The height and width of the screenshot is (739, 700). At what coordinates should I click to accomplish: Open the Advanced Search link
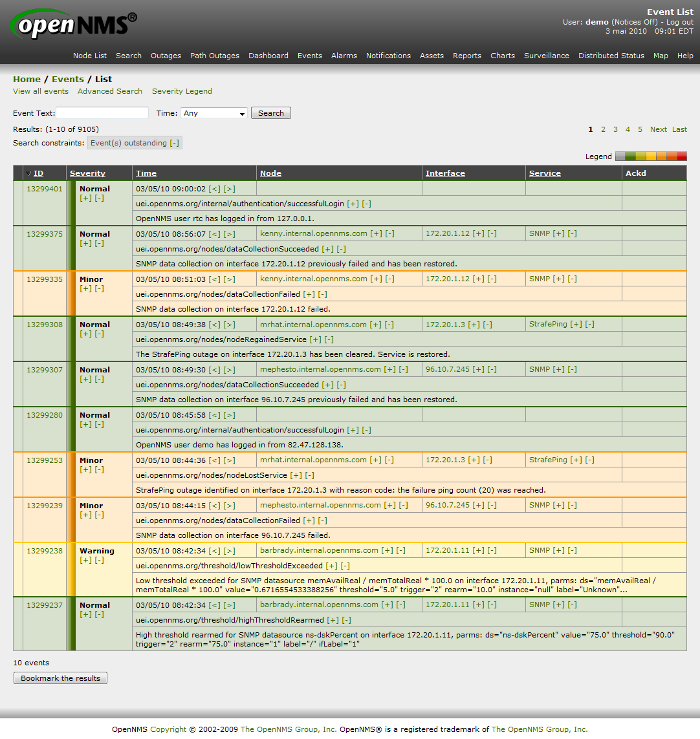tap(110, 91)
